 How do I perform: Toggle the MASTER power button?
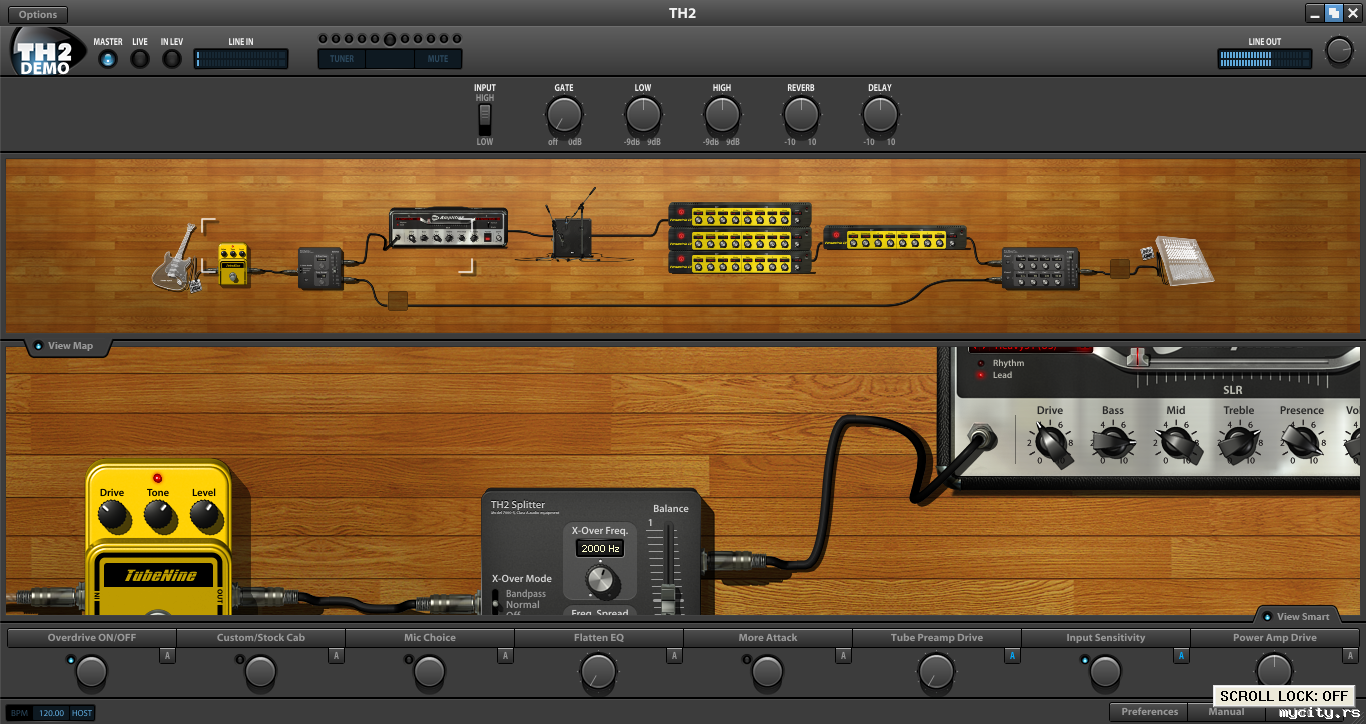click(108, 59)
